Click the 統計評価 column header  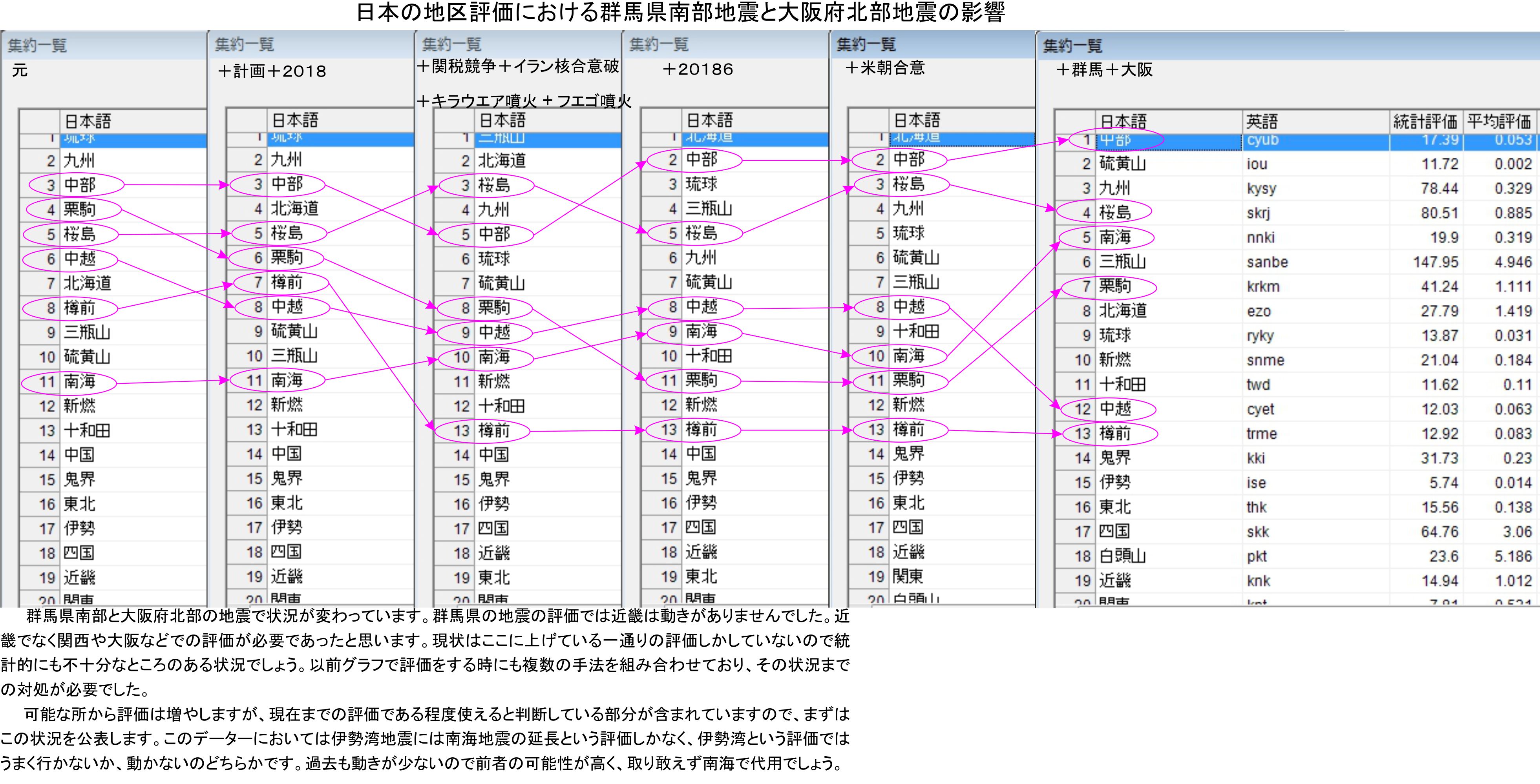[1425, 122]
